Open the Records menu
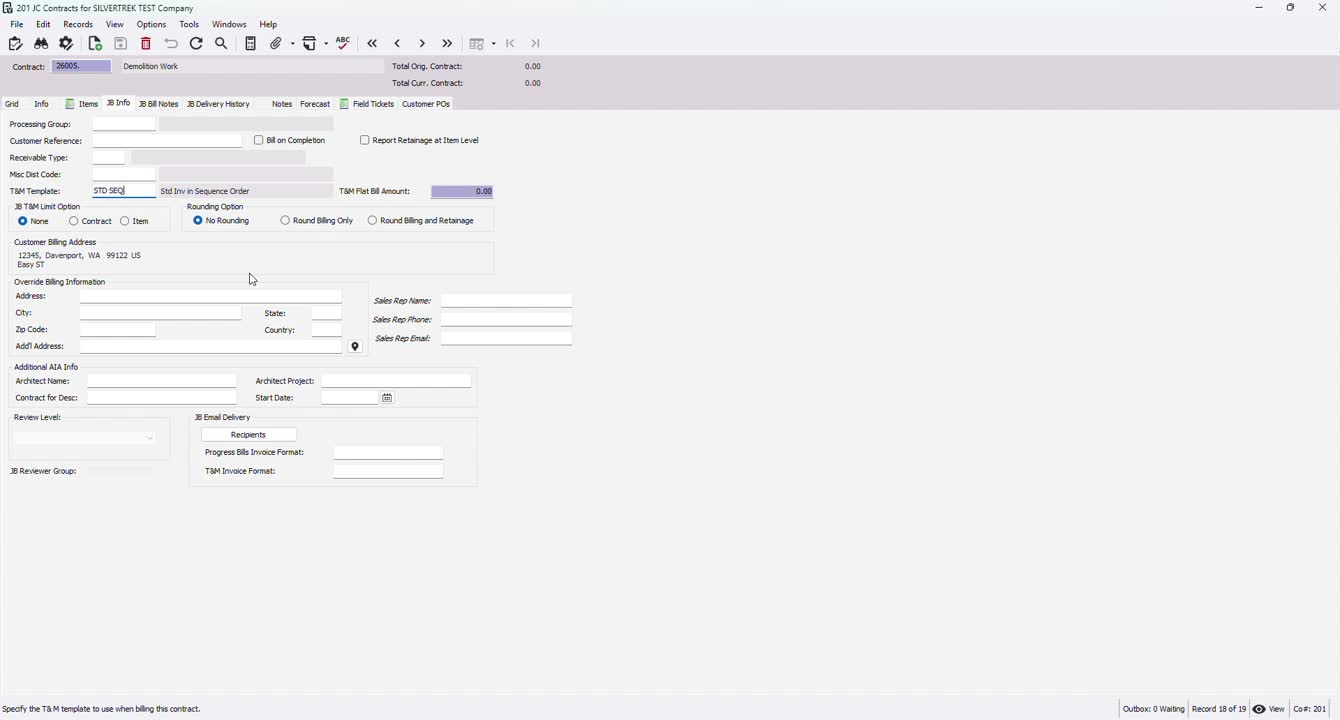 78,24
